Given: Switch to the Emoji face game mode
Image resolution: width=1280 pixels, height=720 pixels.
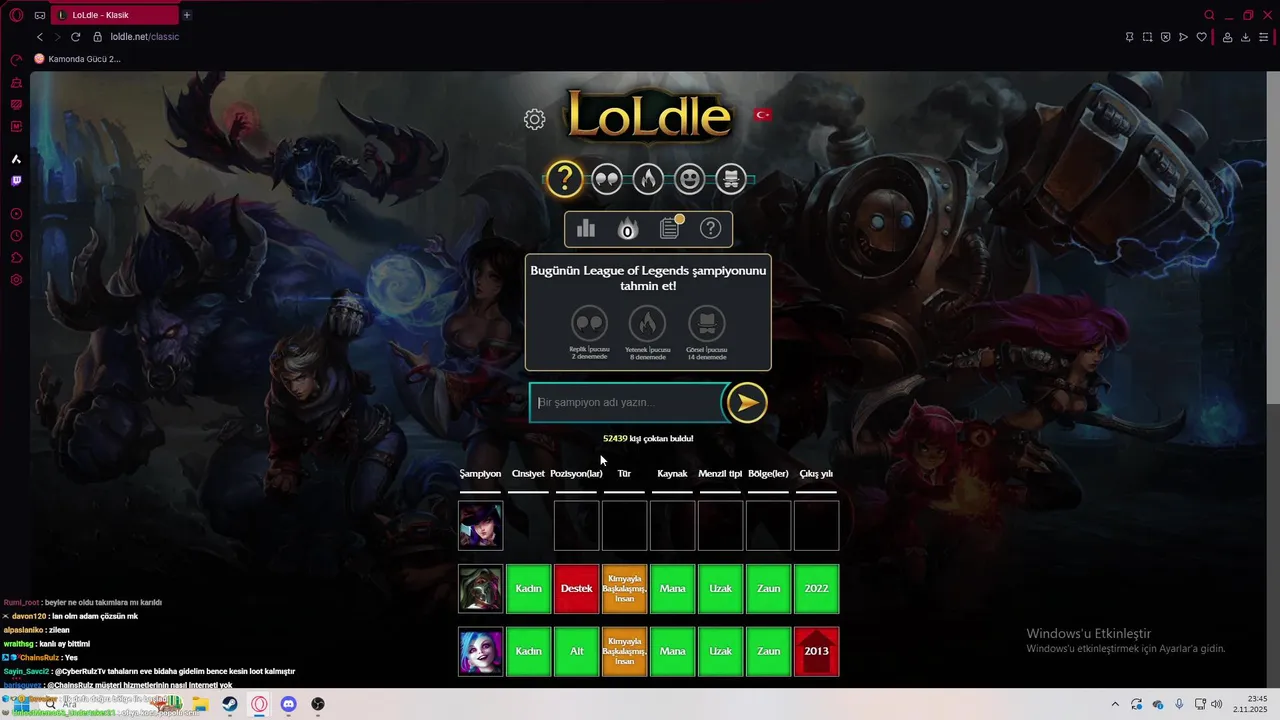Looking at the screenshot, I should click(x=689, y=179).
